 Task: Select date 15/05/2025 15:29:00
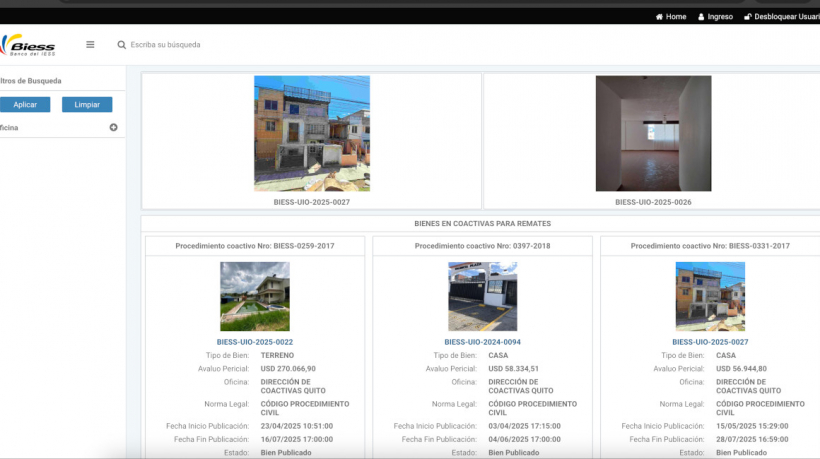[752, 426]
